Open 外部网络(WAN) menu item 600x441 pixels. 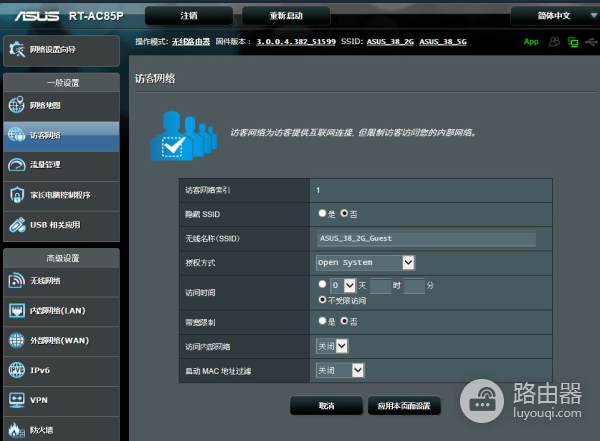click(x=59, y=340)
